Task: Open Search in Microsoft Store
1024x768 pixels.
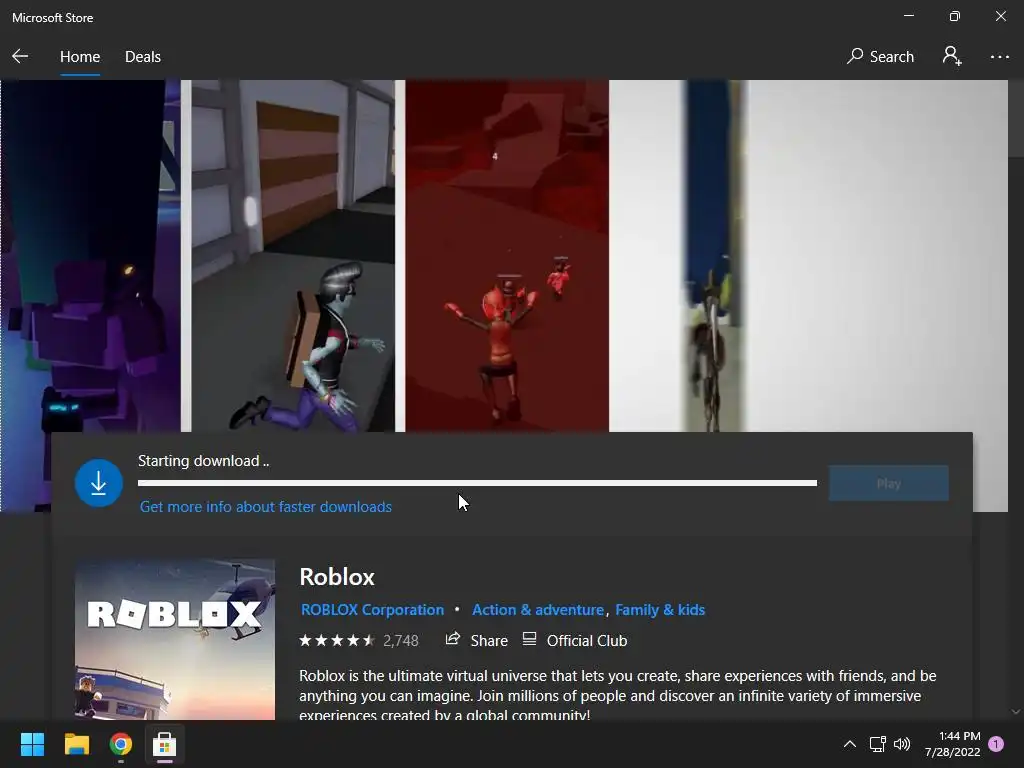Action: coord(880,57)
